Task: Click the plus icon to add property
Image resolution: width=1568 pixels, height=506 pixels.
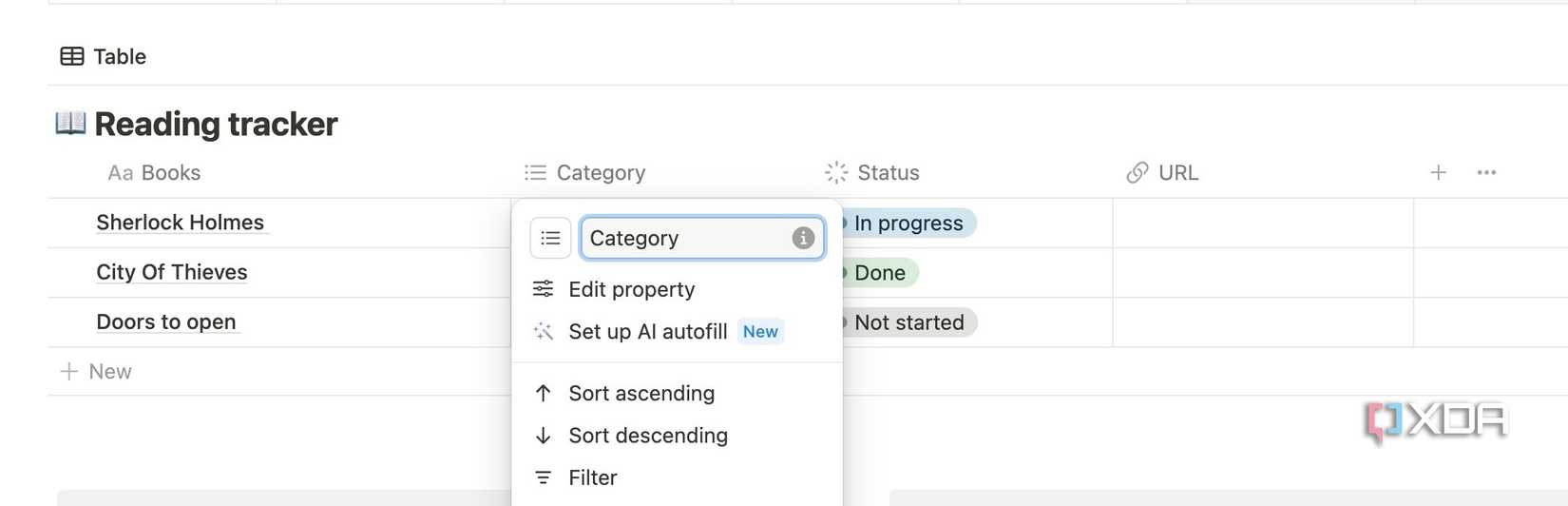Action: click(1438, 172)
